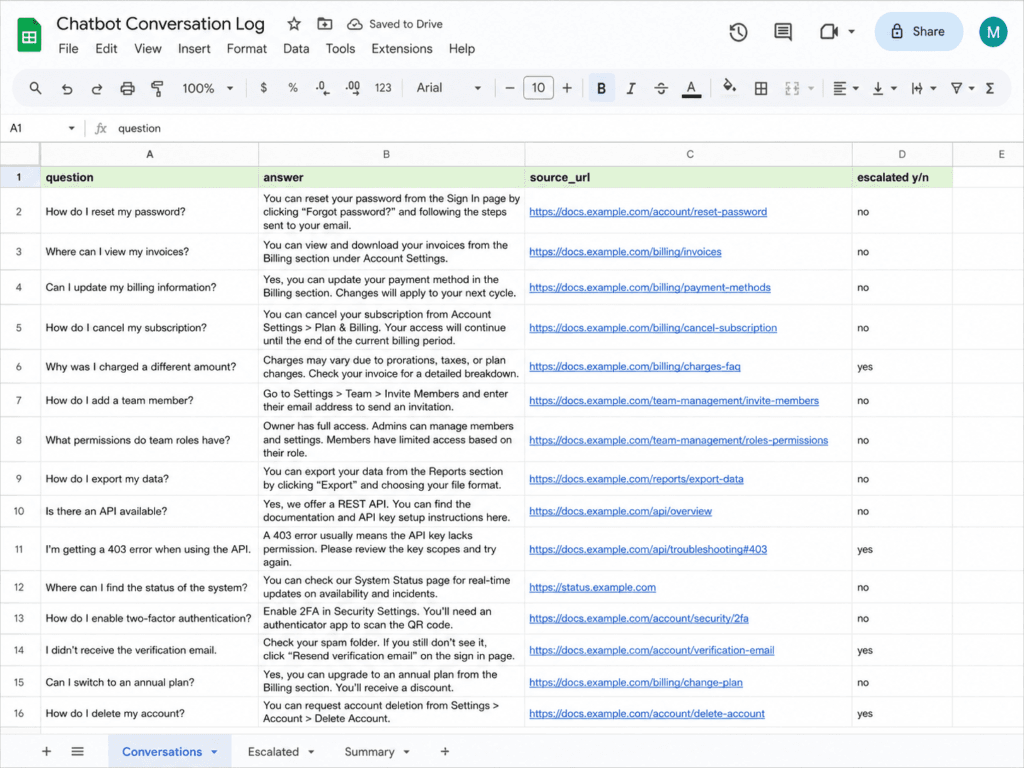This screenshot has width=1024, height=768.
Task: Switch to the Escalated sheet tab
Action: coord(273,752)
